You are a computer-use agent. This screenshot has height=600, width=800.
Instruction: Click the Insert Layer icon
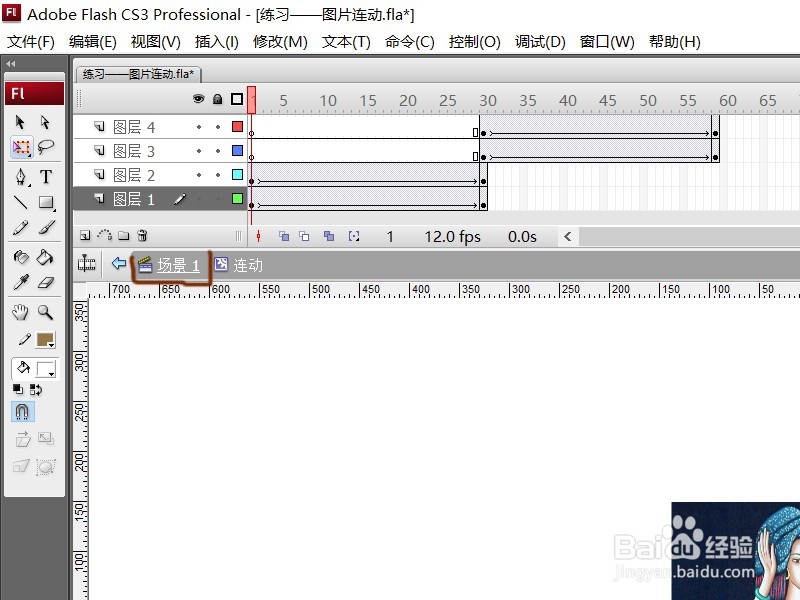[85, 235]
